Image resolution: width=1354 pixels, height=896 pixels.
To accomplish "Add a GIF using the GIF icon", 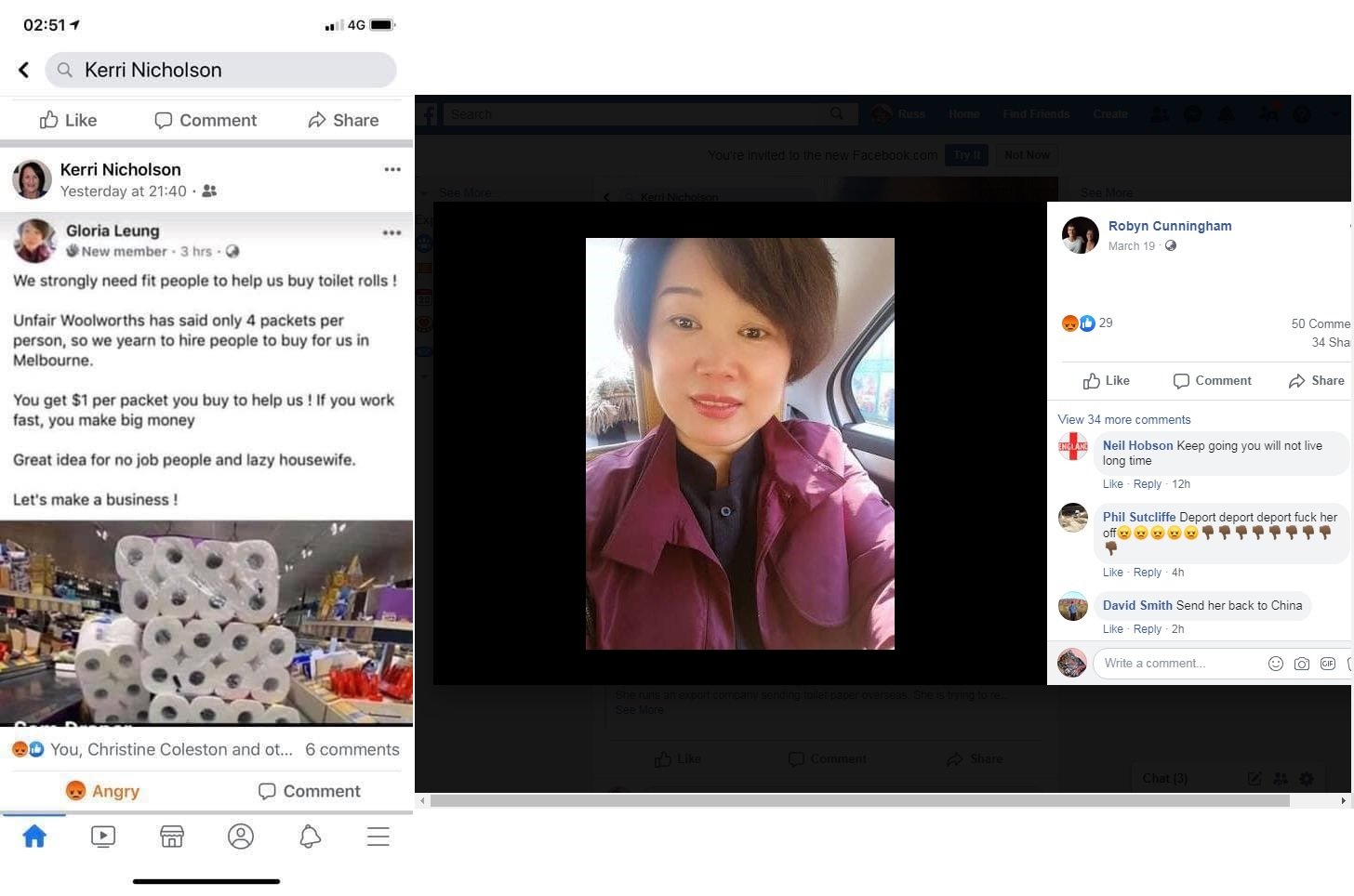I will coord(1328,664).
